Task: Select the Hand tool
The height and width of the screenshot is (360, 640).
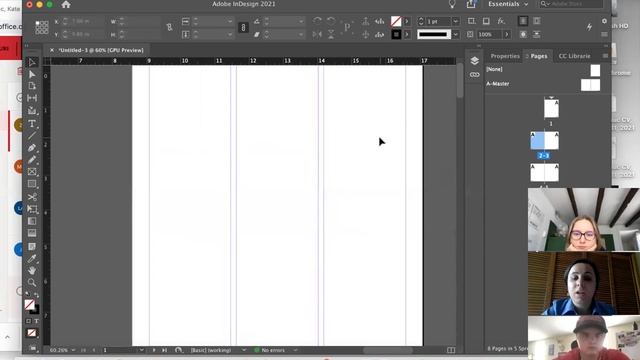Action: [x=32, y=270]
